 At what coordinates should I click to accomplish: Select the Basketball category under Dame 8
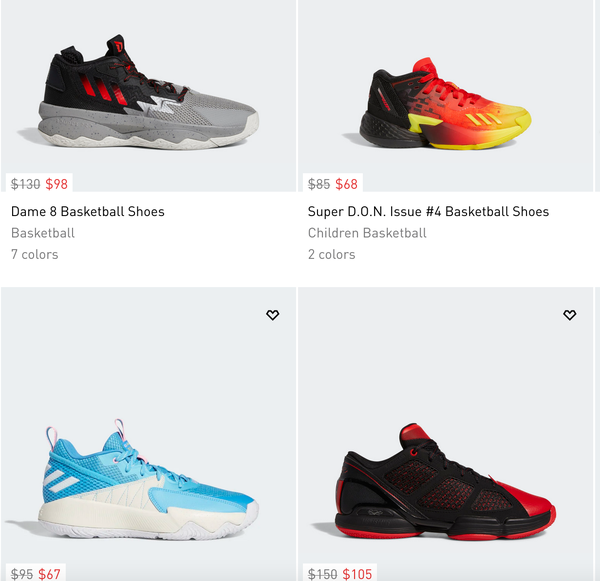(43, 233)
